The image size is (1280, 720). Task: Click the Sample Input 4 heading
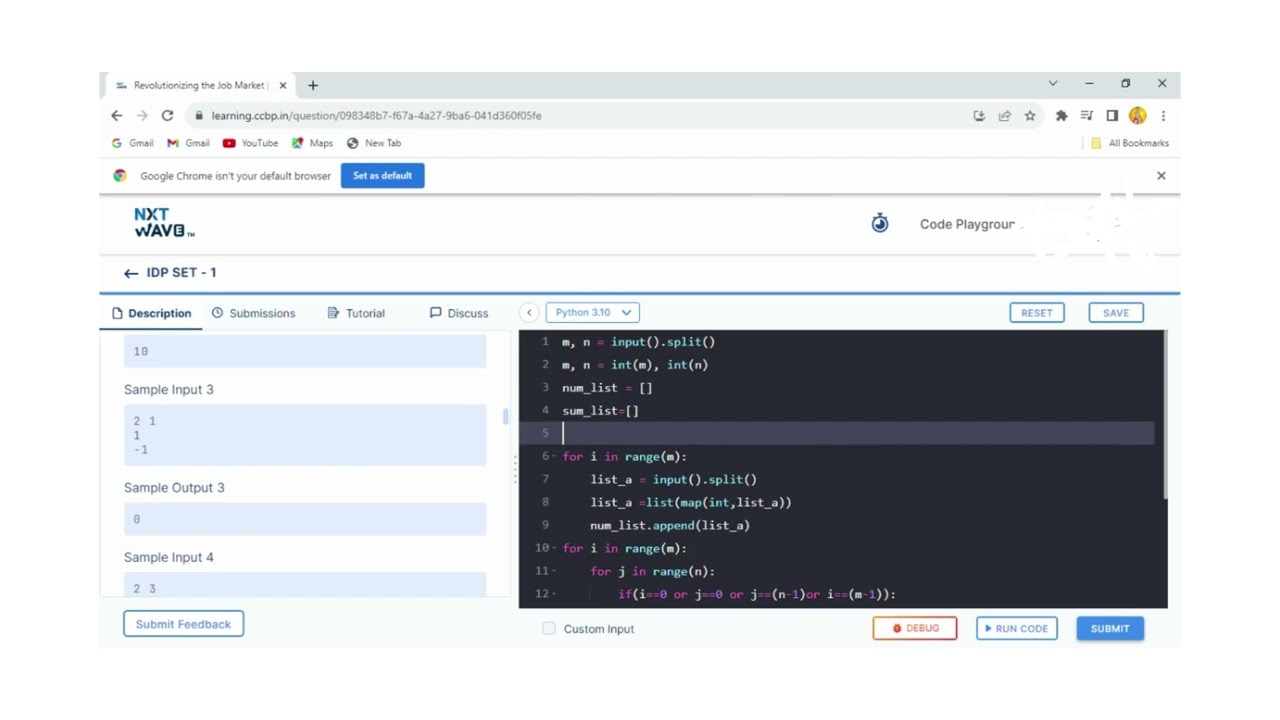(x=169, y=557)
